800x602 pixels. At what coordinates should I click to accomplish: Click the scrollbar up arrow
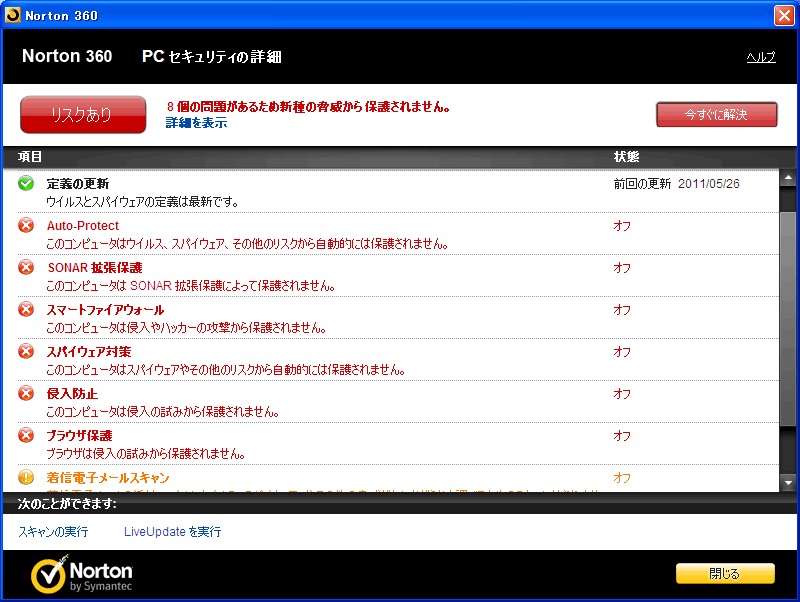[788, 178]
